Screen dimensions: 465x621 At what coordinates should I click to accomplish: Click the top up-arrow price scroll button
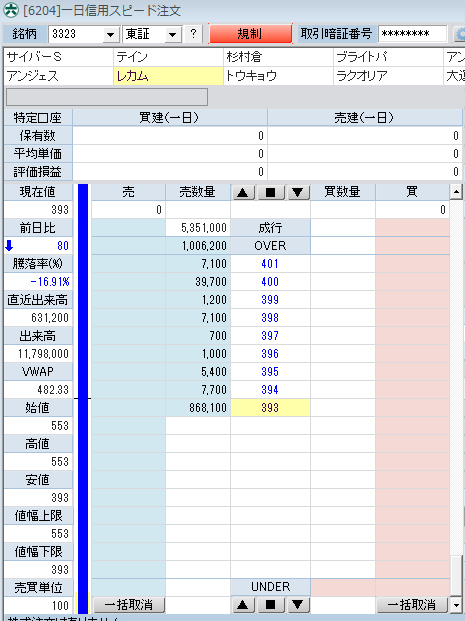tap(243, 192)
